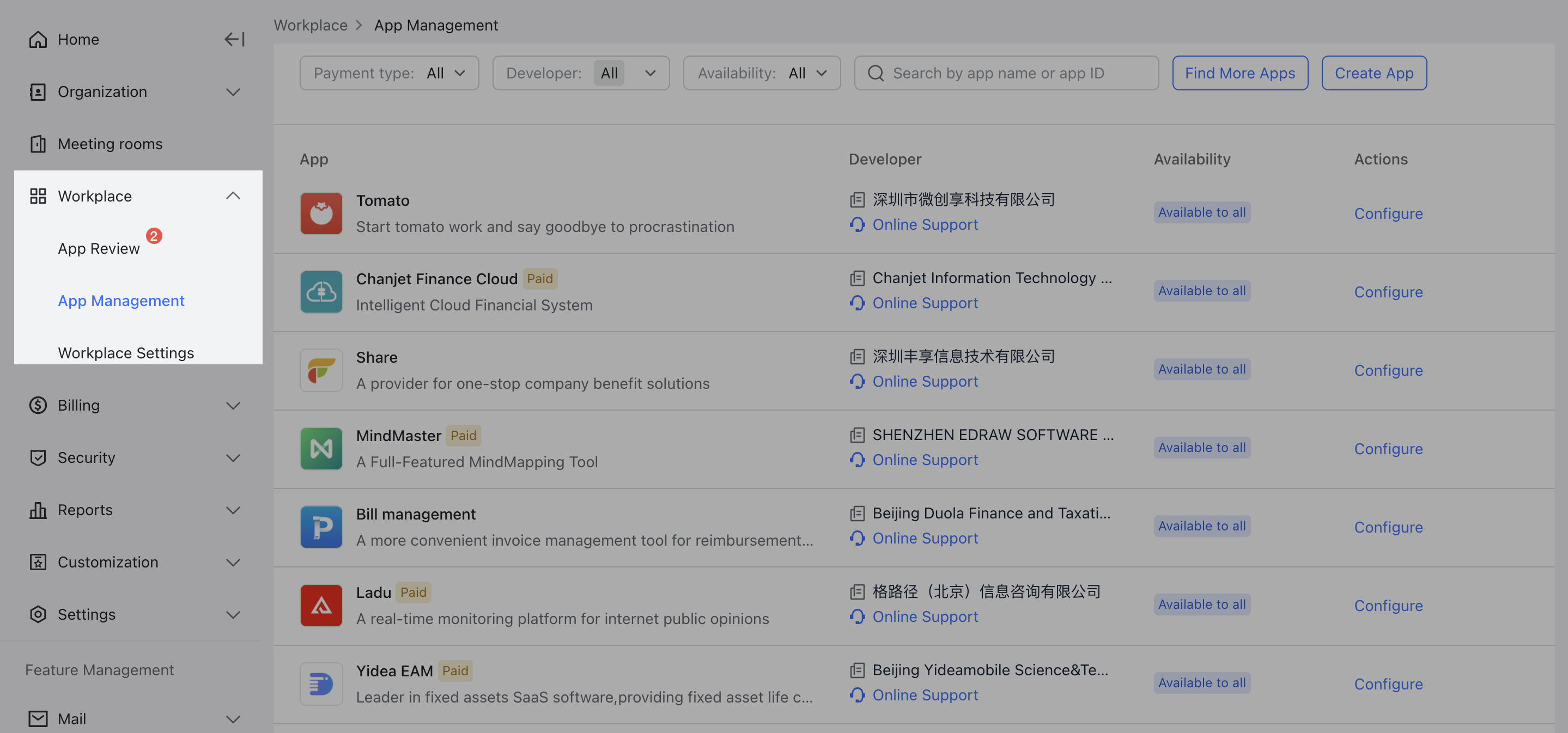Viewport: 1568px width, 733px height.
Task: Click the Meeting rooms door icon
Action: click(x=38, y=144)
